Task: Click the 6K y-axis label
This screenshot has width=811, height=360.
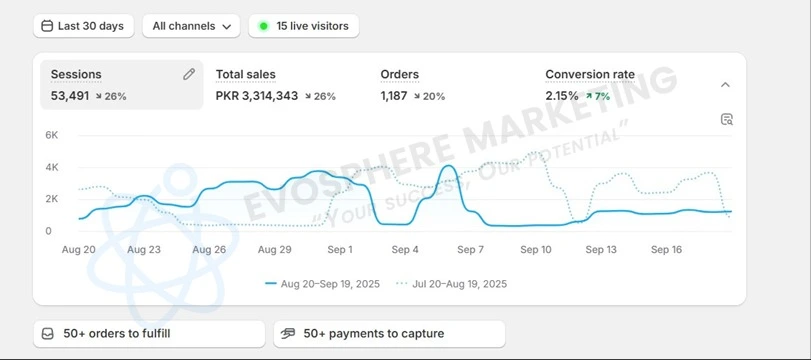Action: pos(52,135)
